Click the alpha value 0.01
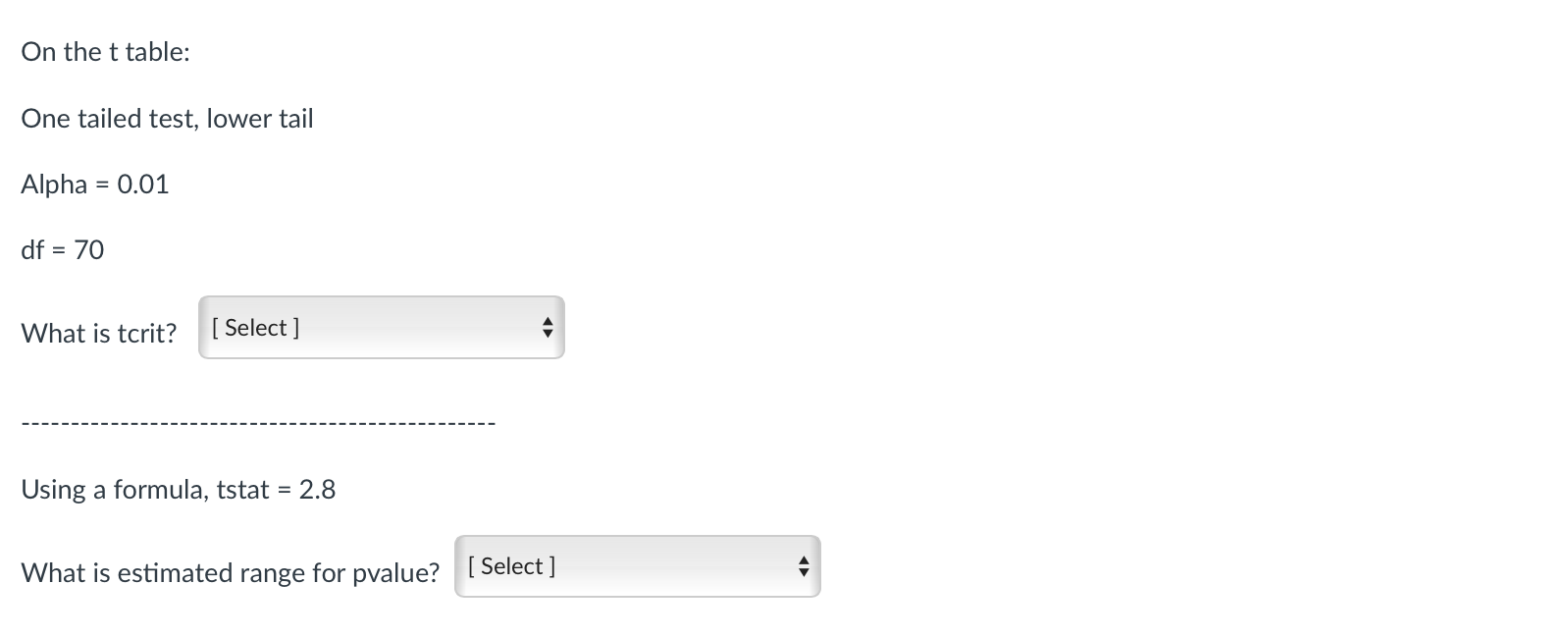Image resolution: width=1568 pixels, height=637 pixels. click(x=143, y=185)
